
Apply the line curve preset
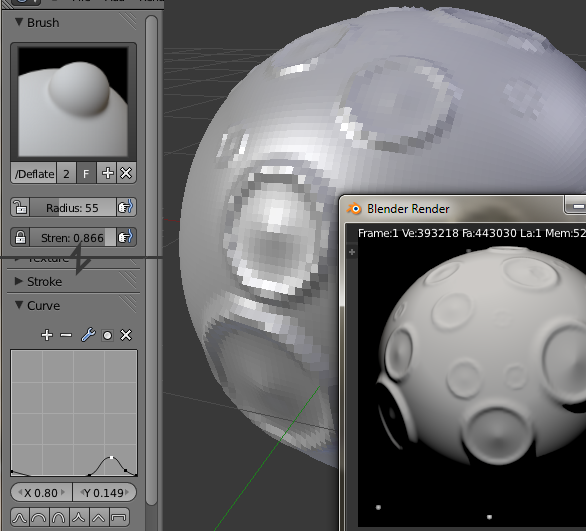tap(99, 517)
